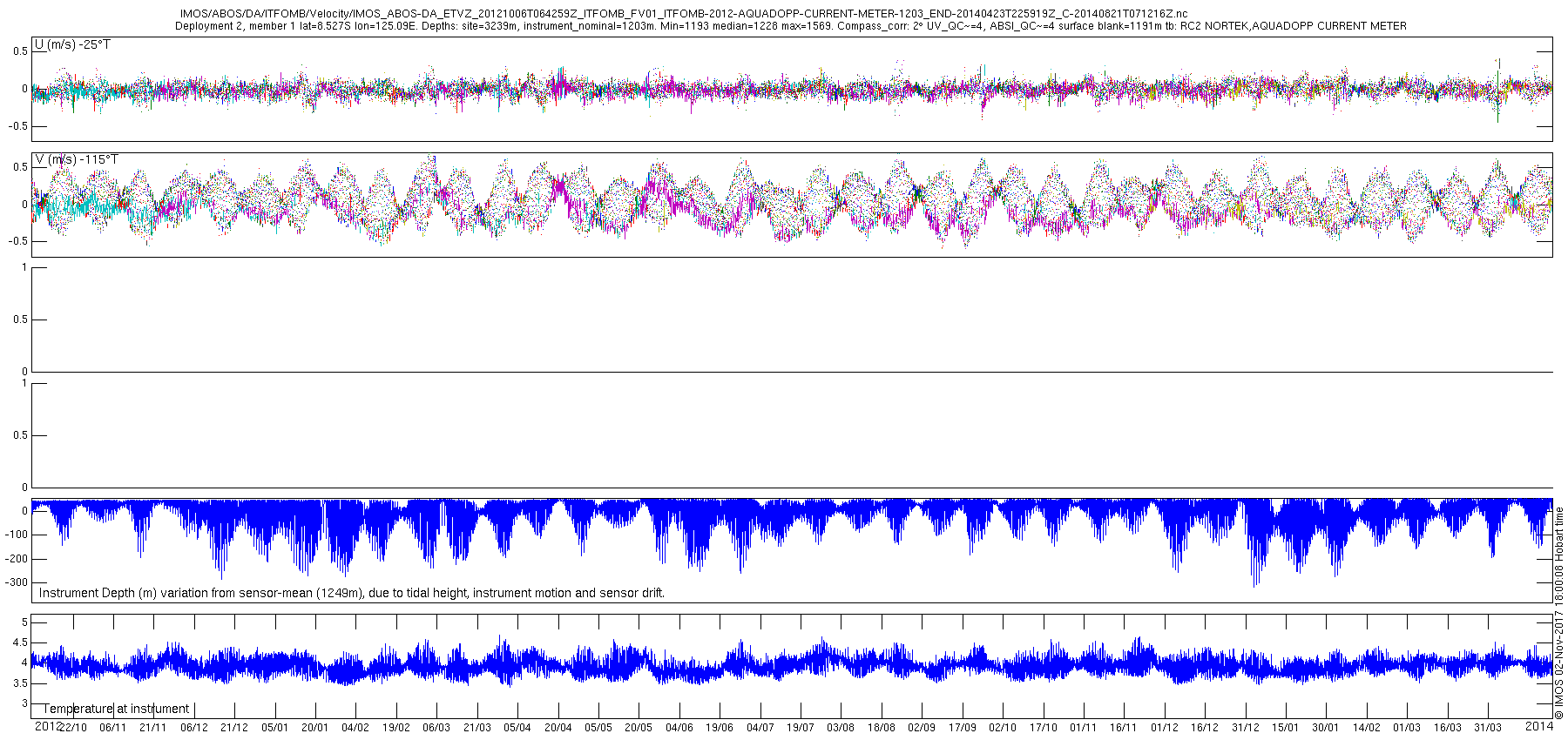Click the 01/12 date tick label
Screen dimensions: 1568x740
1165,728
